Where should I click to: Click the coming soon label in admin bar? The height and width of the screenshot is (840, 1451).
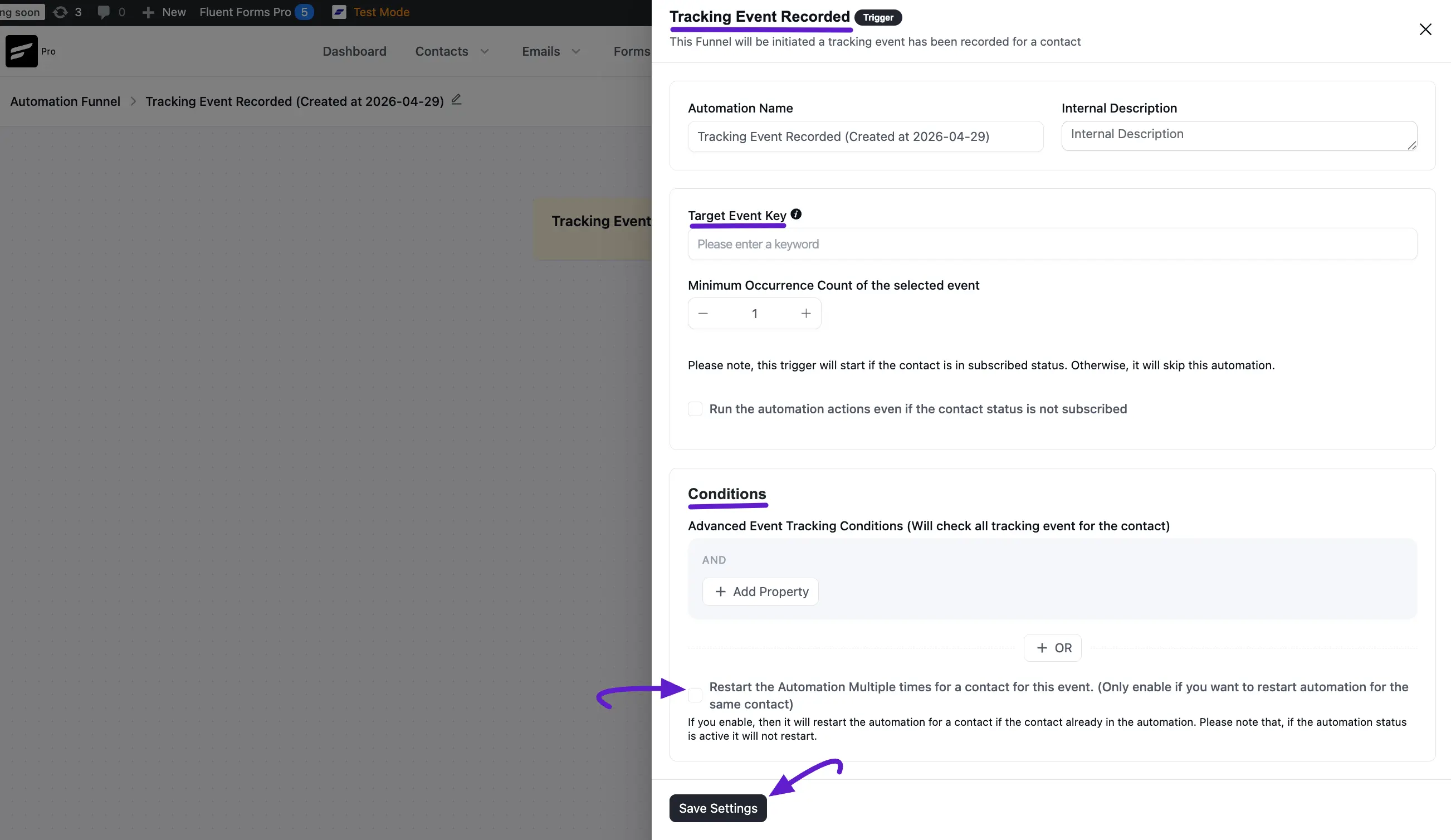pyautogui.click(x=21, y=12)
